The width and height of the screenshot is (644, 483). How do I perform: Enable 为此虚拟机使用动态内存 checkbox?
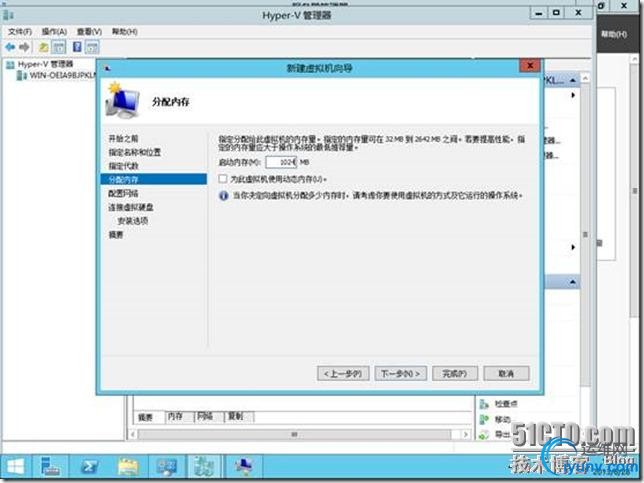pos(223,179)
